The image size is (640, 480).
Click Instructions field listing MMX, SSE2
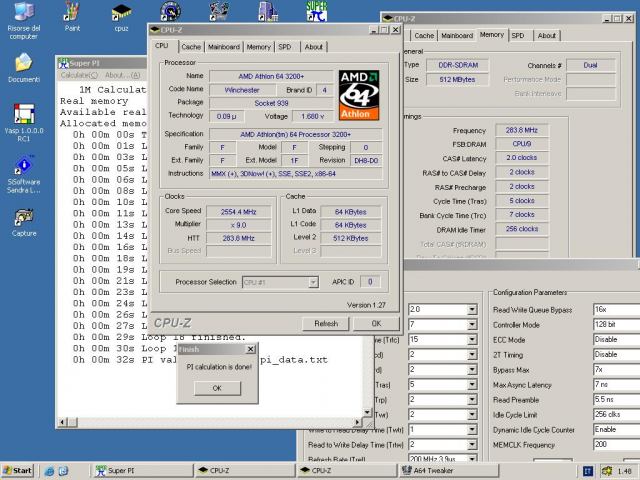(296, 174)
